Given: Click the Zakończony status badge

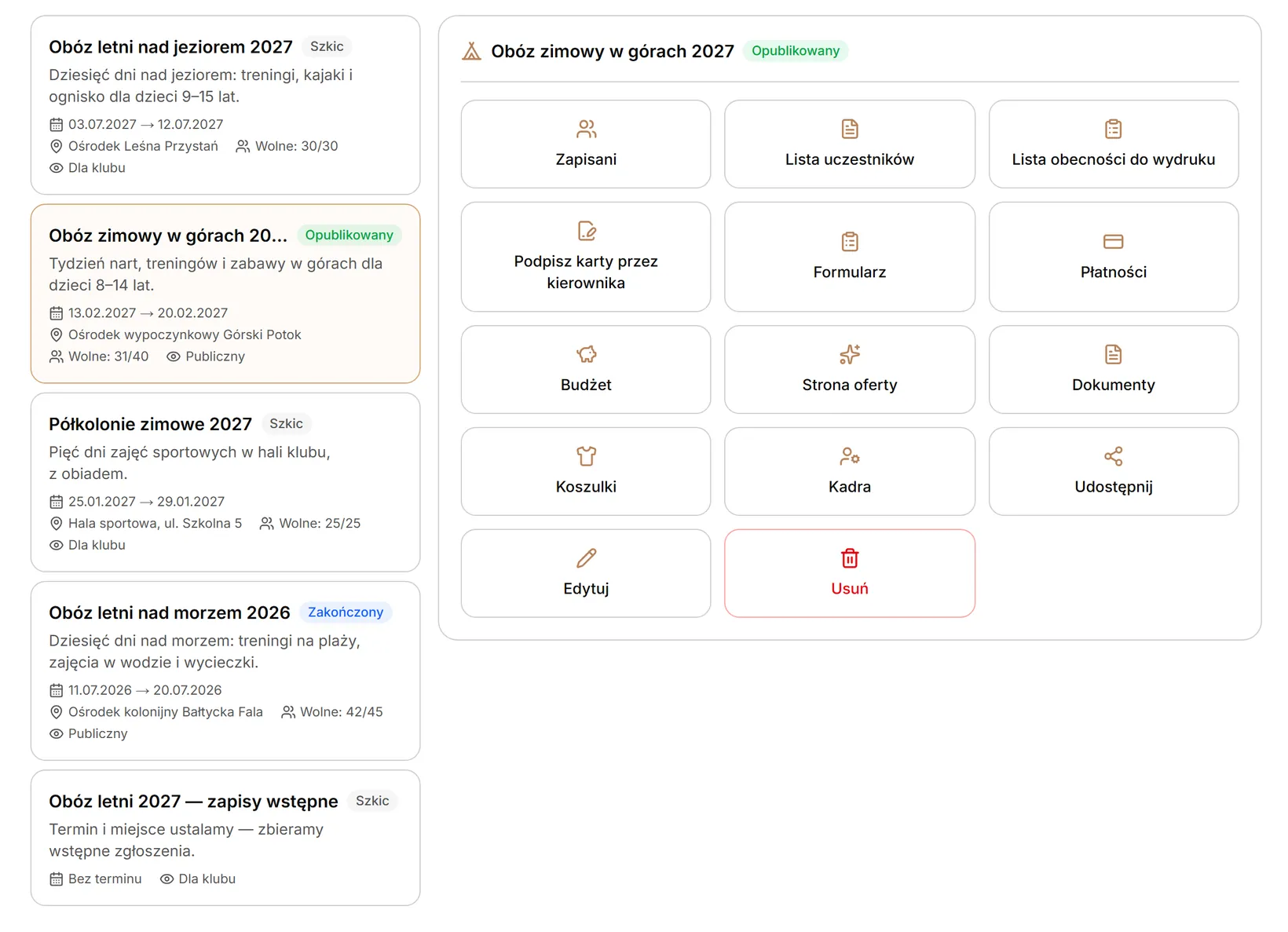Looking at the screenshot, I should [346, 612].
